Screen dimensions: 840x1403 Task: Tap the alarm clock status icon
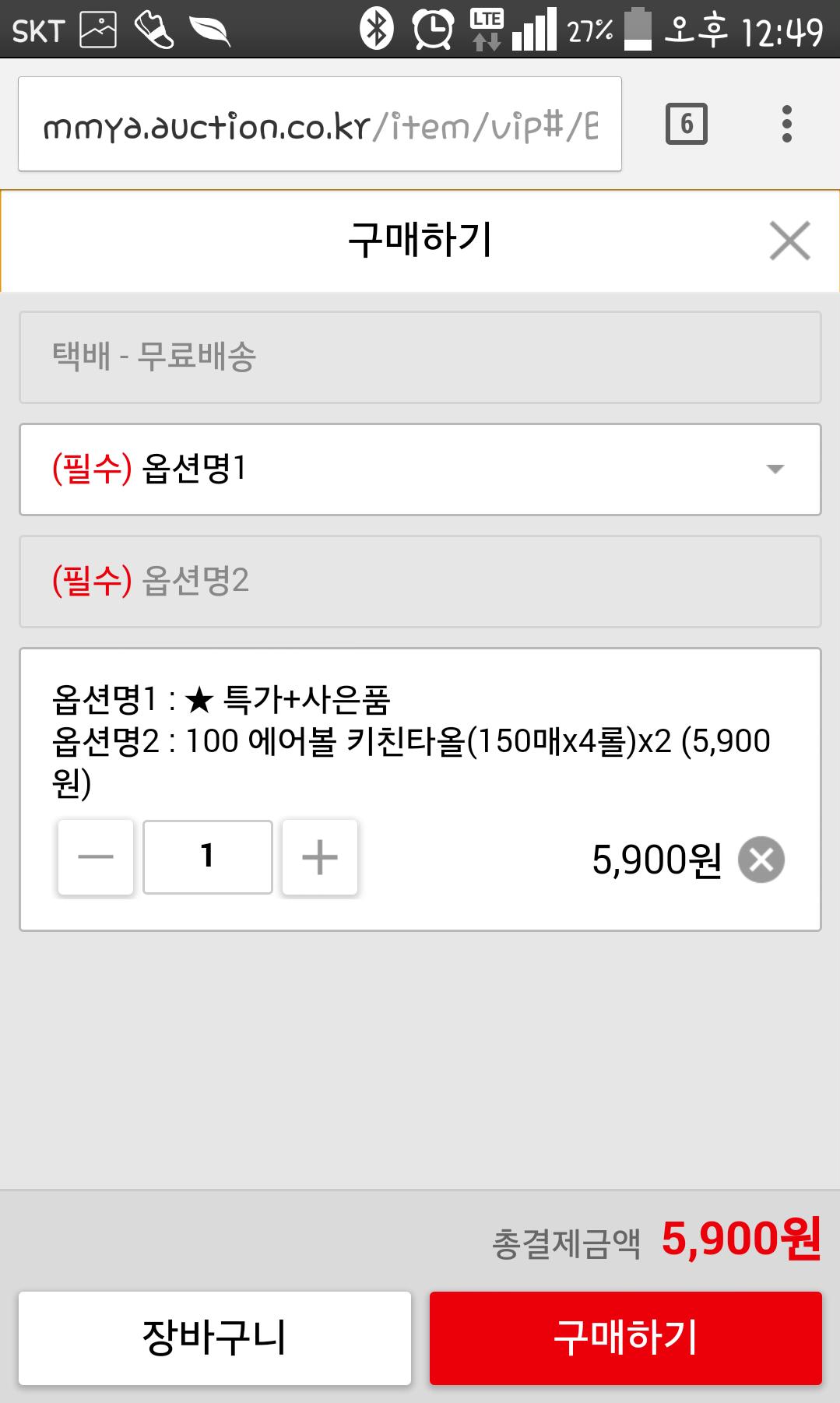433,30
